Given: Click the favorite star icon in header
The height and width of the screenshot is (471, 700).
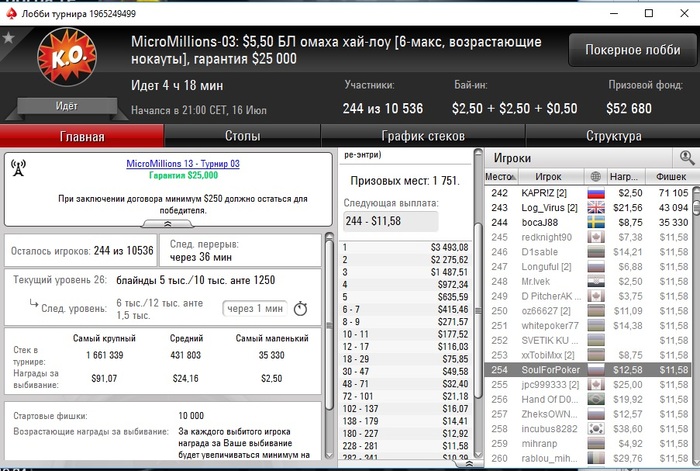Looking at the screenshot, I should pos(8,38).
